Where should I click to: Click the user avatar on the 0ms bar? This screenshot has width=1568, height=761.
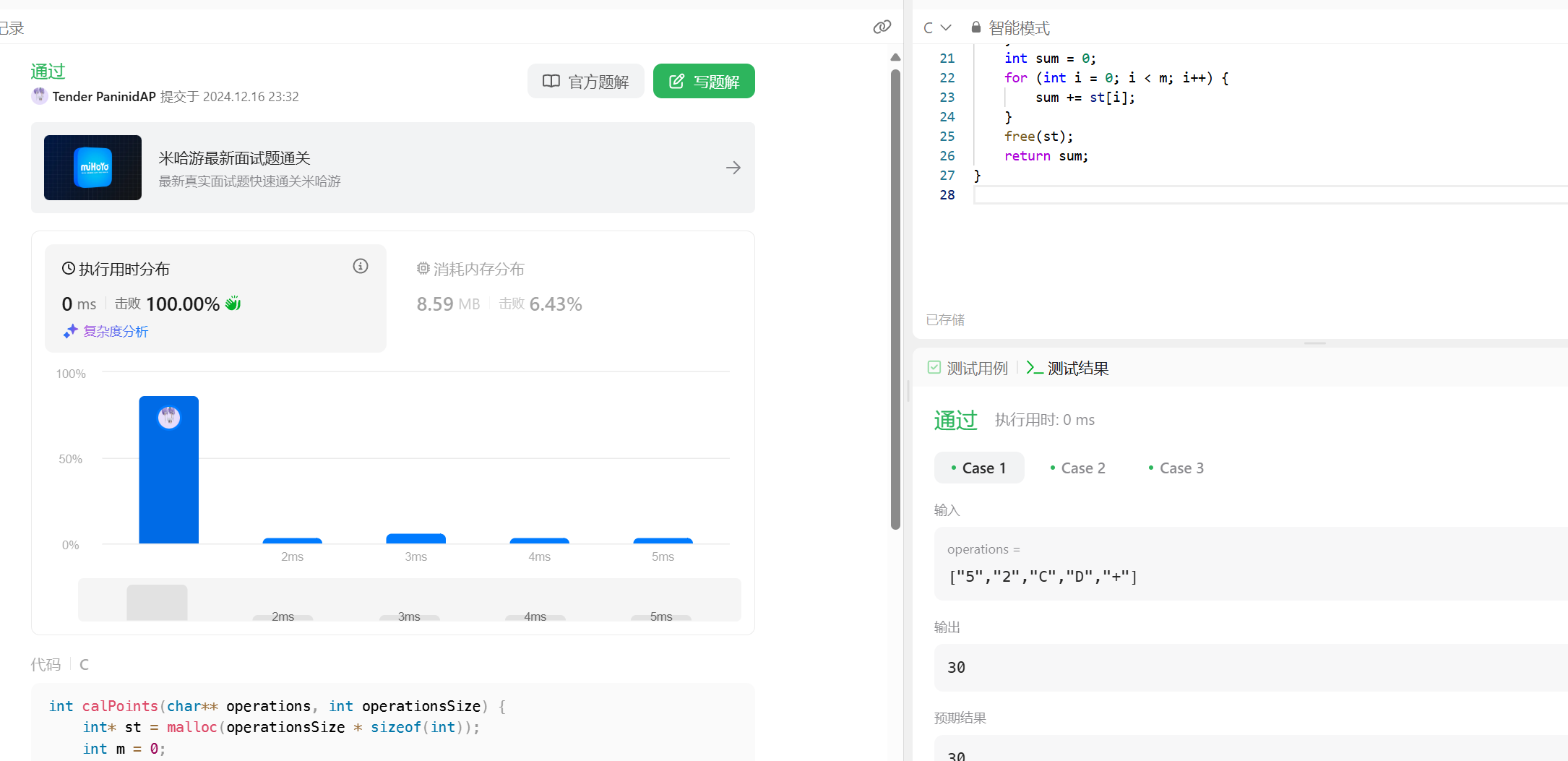[169, 417]
